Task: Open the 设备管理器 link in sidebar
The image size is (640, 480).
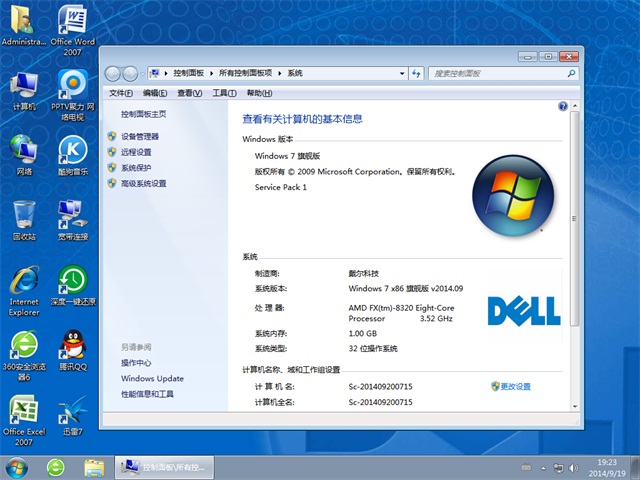Action: pyautogui.click(x=140, y=136)
